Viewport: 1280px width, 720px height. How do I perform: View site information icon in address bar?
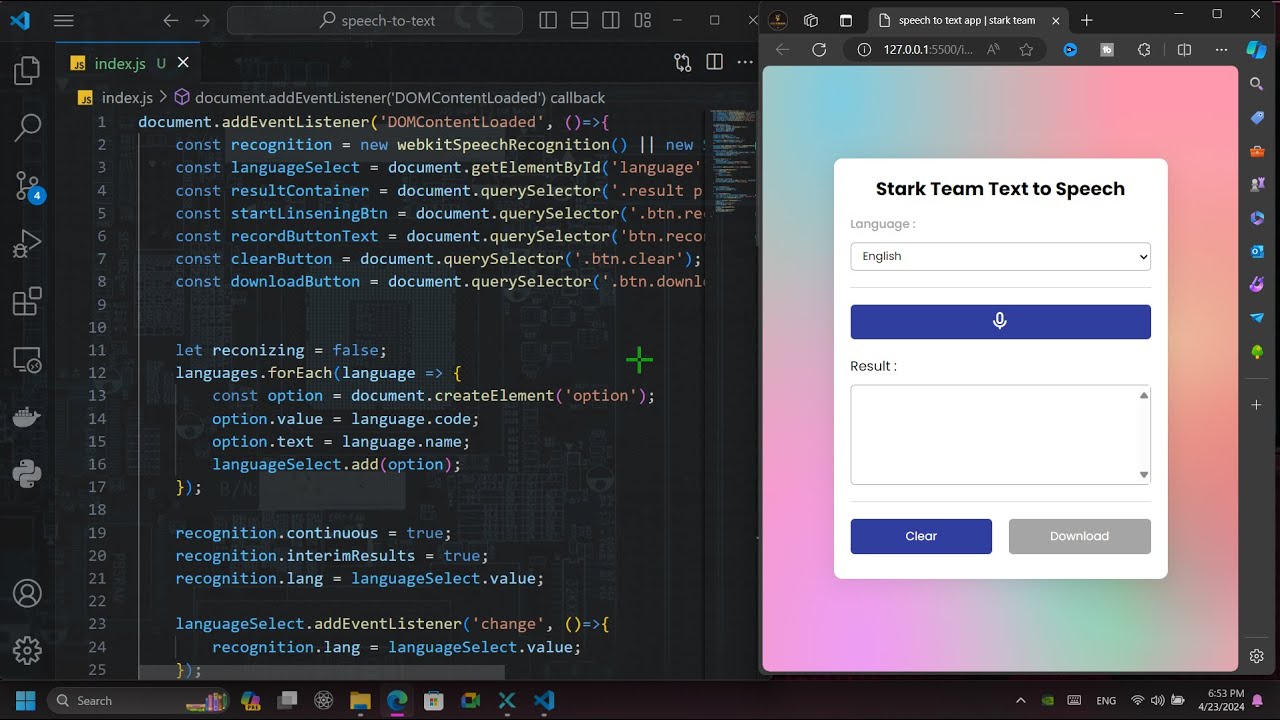[x=865, y=49]
